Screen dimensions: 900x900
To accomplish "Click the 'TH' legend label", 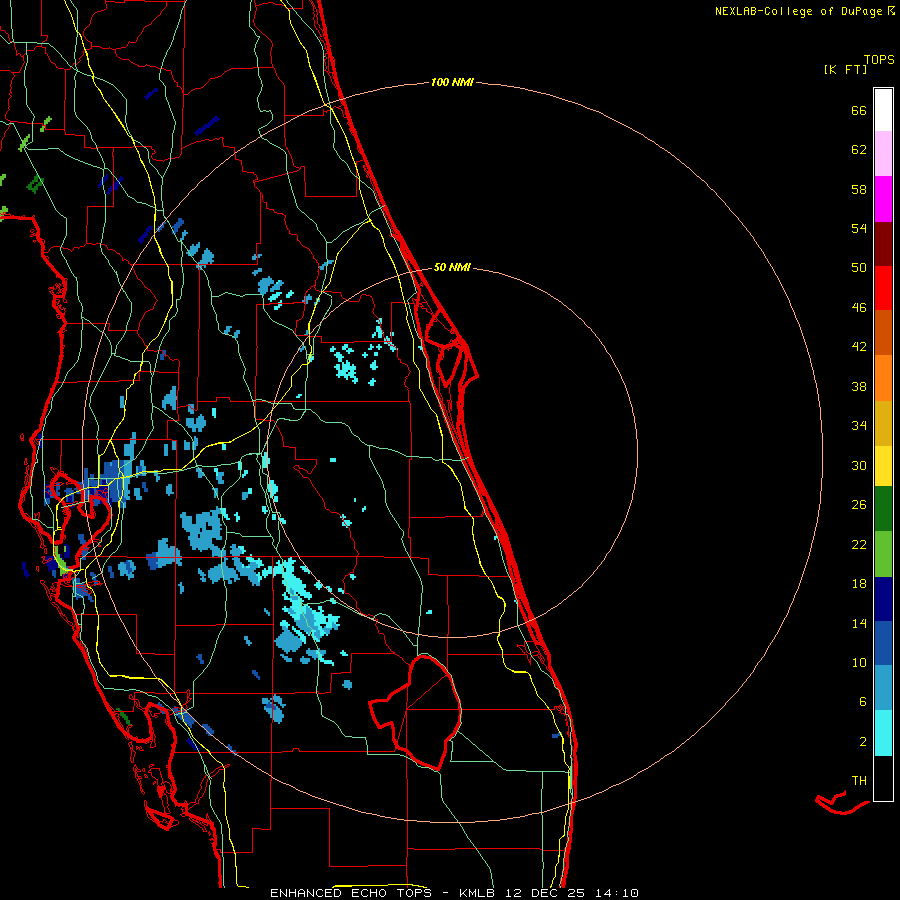I will point(859,781).
